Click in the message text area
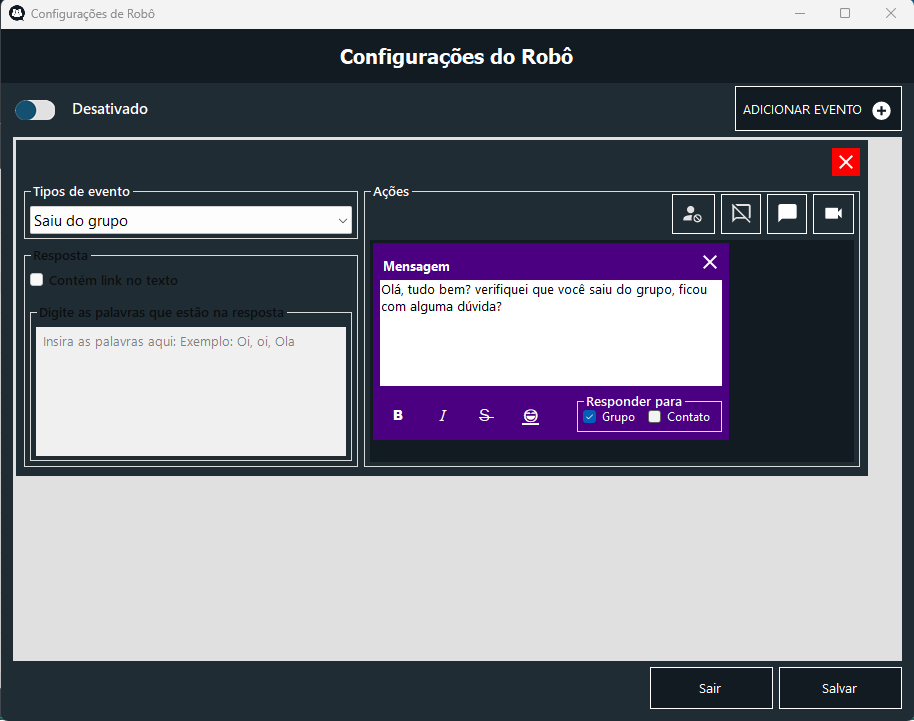Viewport: 914px width, 721px height. pos(550,345)
